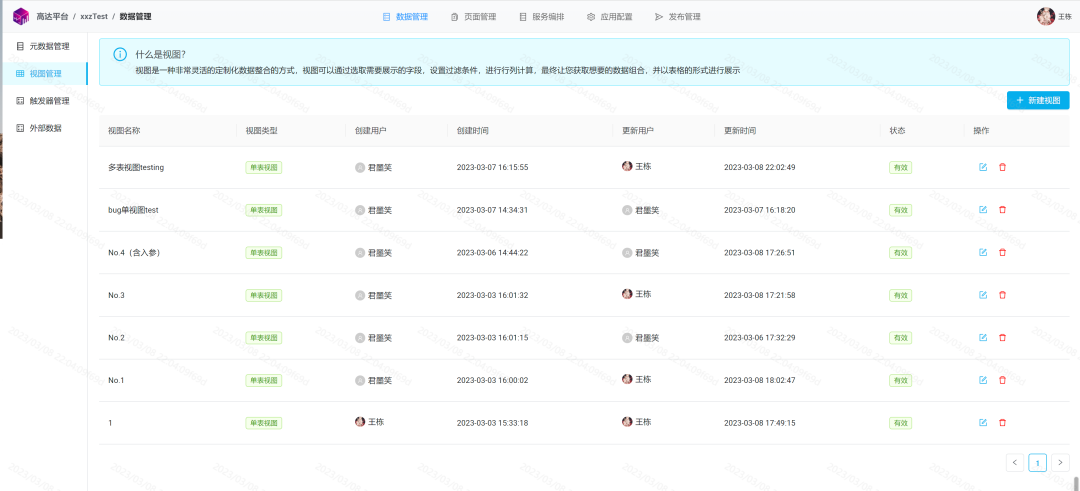Edit the No.3 view

tap(983, 295)
